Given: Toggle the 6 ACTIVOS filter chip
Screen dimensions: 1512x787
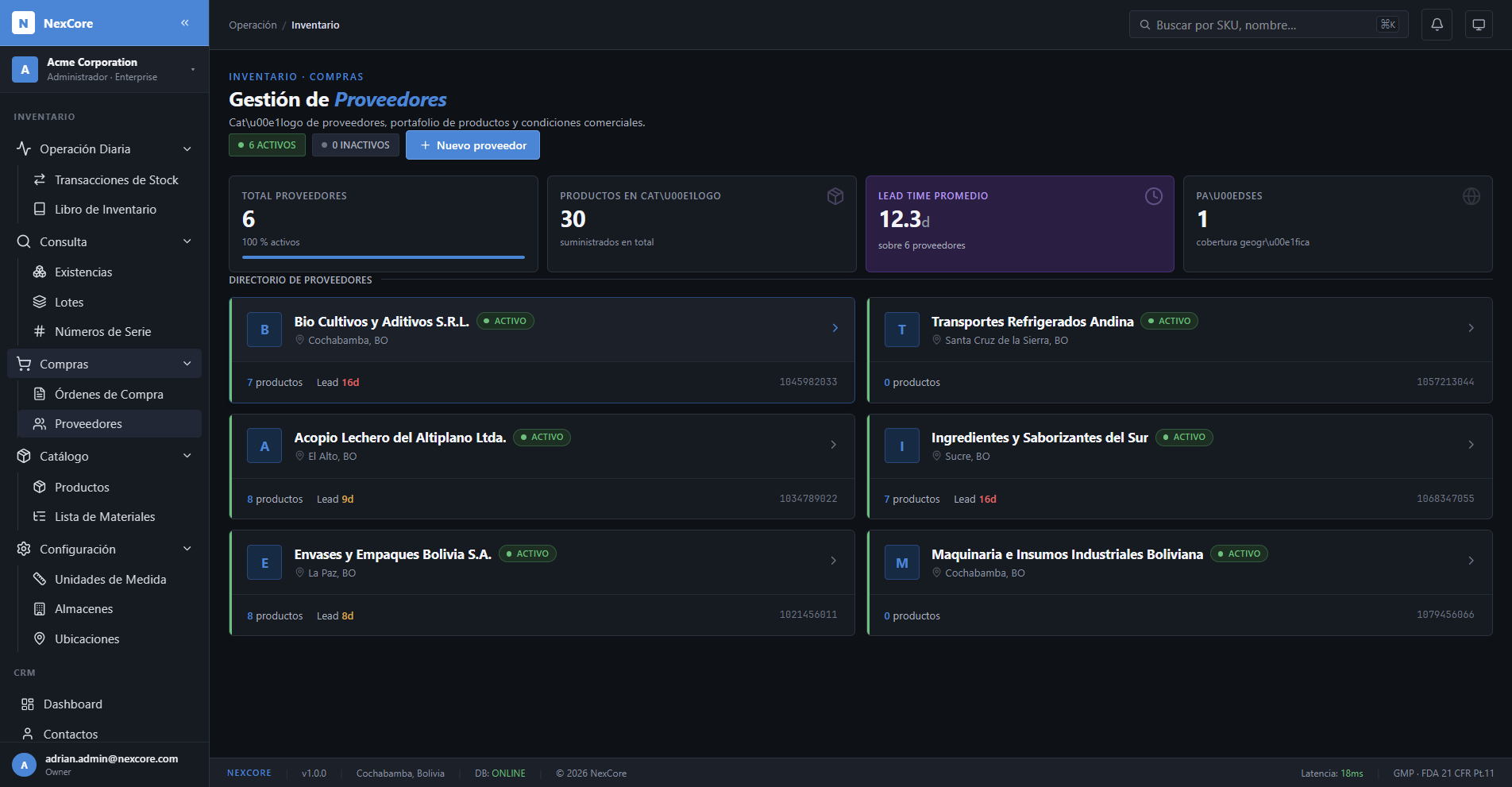Looking at the screenshot, I should click(x=267, y=145).
